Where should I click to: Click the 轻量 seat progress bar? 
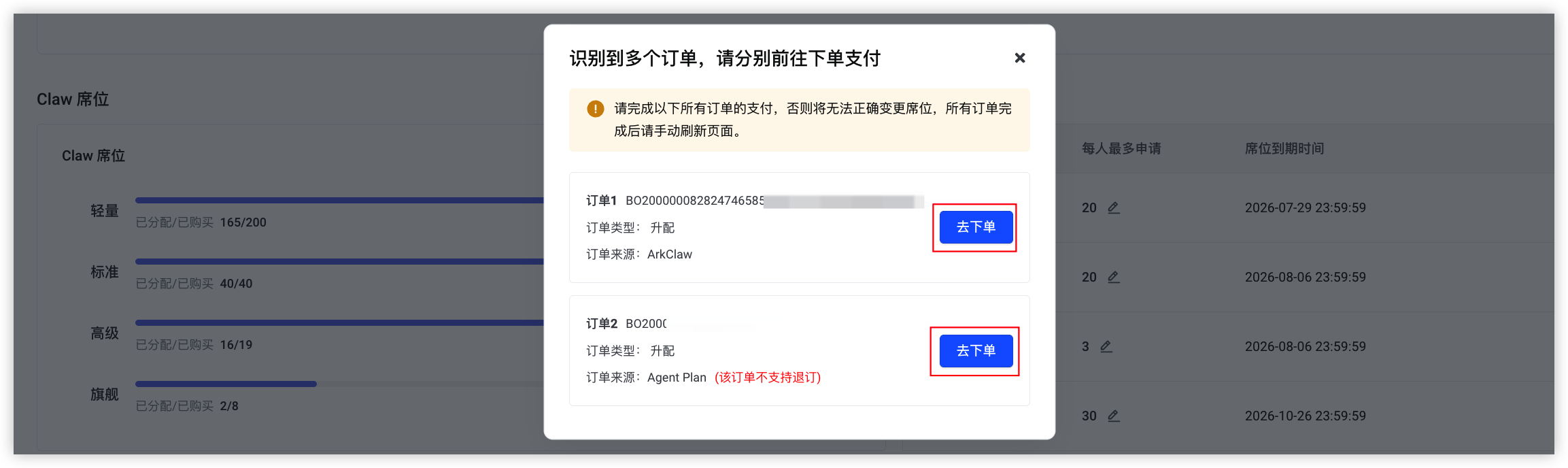[339, 200]
